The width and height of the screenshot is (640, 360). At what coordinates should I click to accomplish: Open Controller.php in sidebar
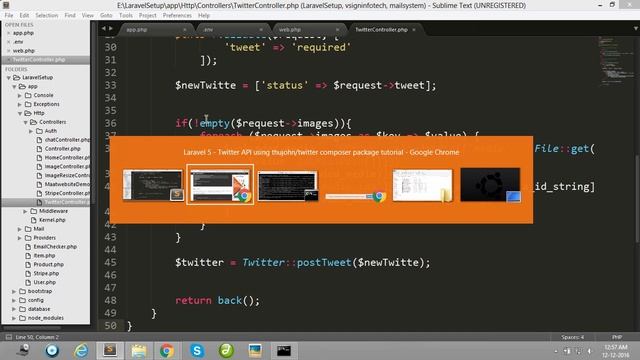tap(62, 149)
